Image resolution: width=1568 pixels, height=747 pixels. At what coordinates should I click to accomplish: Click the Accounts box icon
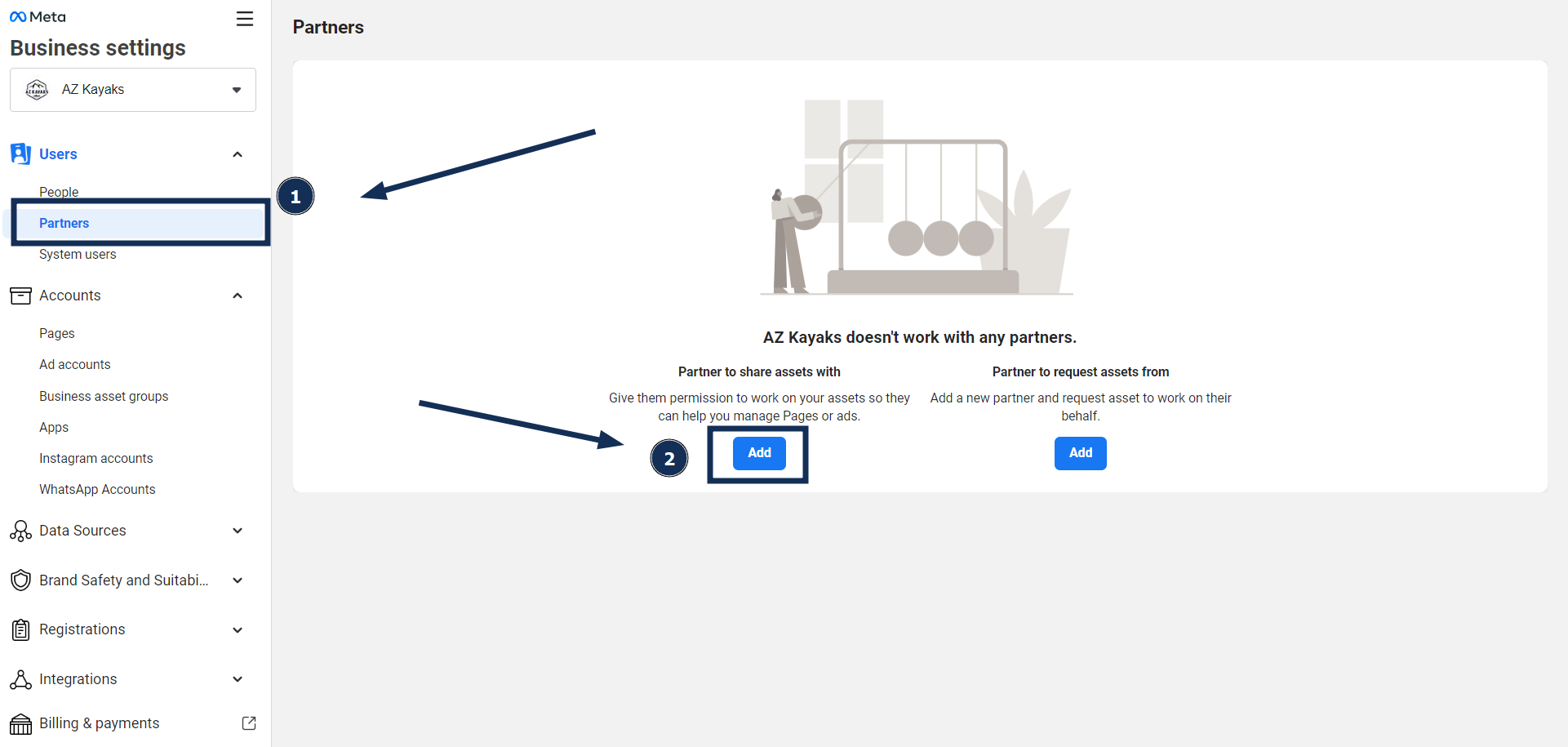point(20,296)
